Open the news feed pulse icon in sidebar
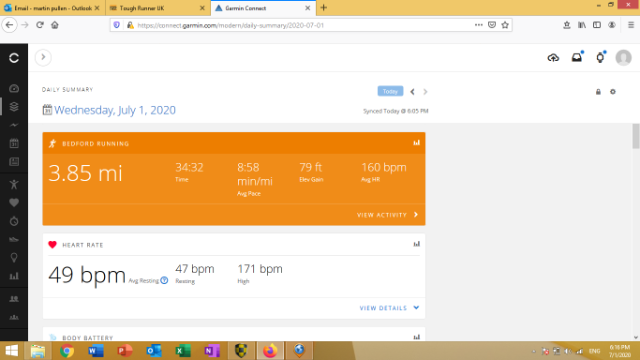Image resolution: width=640 pixels, height=360 pixels. 14,125
